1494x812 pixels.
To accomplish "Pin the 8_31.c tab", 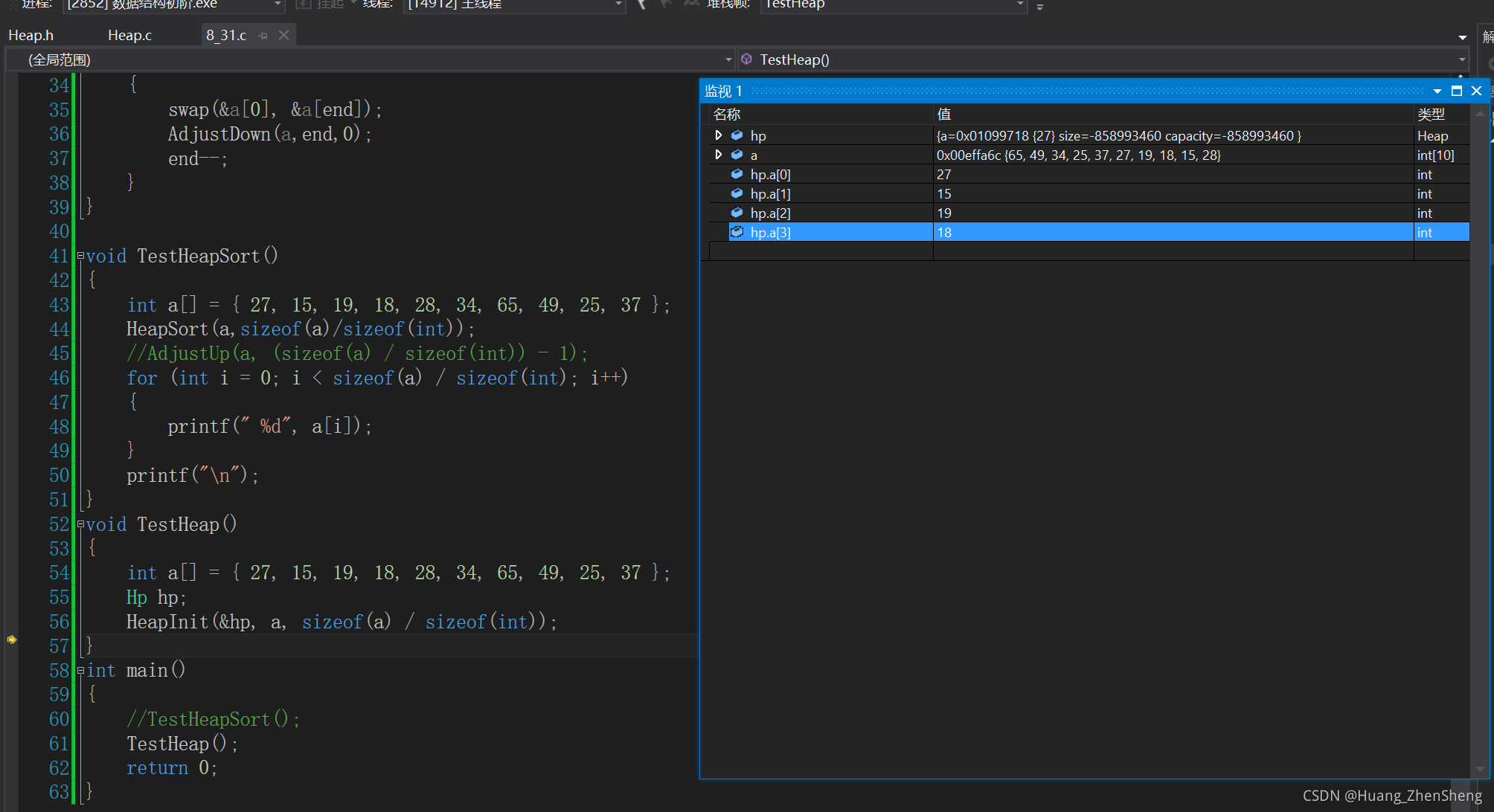I will 263,36.
